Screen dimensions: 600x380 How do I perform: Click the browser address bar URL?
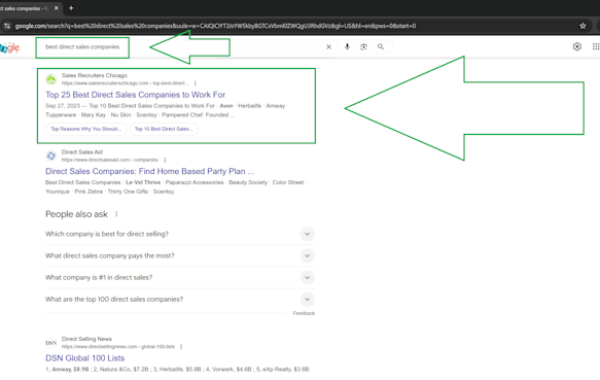(x=215, y=26)
